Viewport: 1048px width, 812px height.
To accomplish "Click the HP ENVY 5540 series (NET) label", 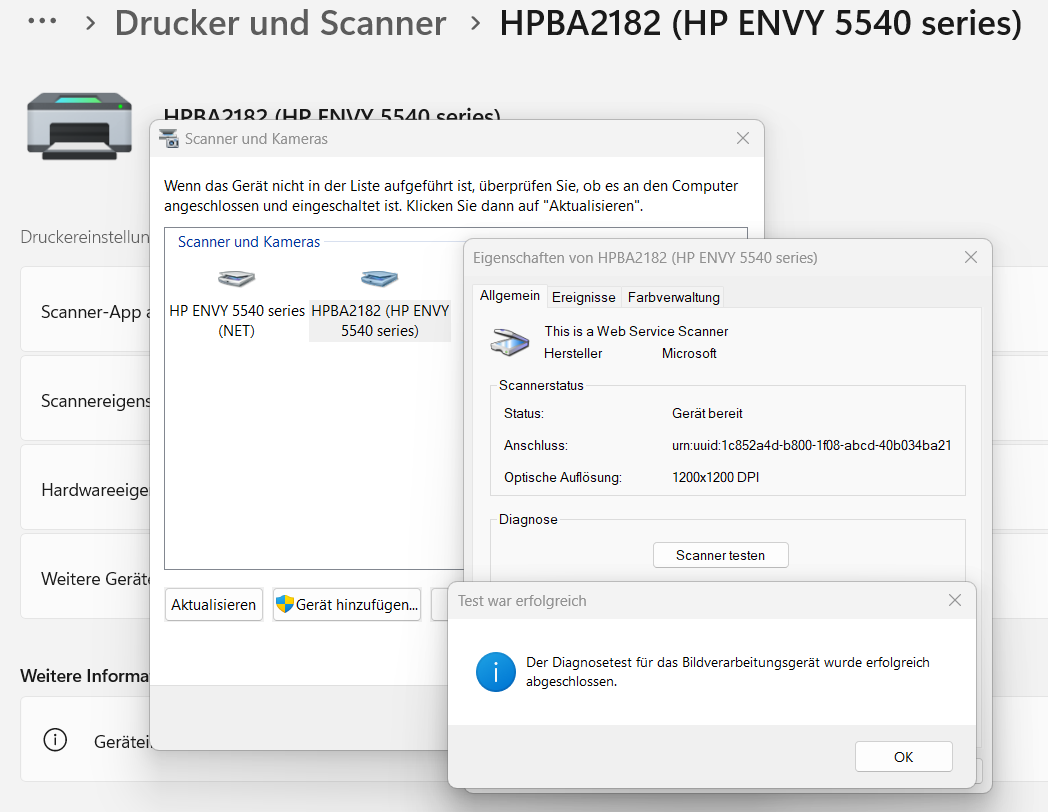I will coord(237,321).
